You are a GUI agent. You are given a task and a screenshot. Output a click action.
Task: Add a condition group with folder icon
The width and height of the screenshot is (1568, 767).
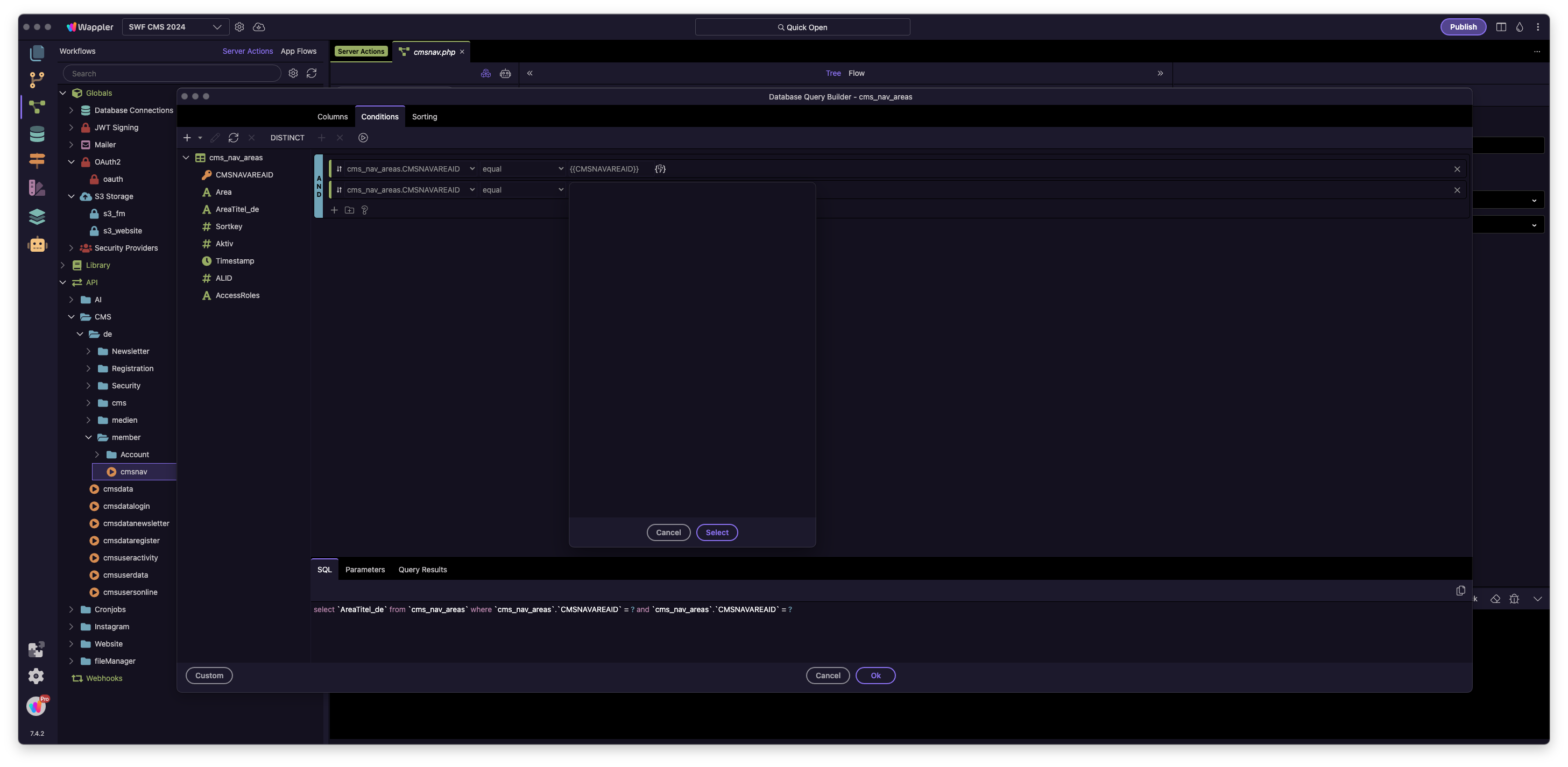(x=349, y=210)
